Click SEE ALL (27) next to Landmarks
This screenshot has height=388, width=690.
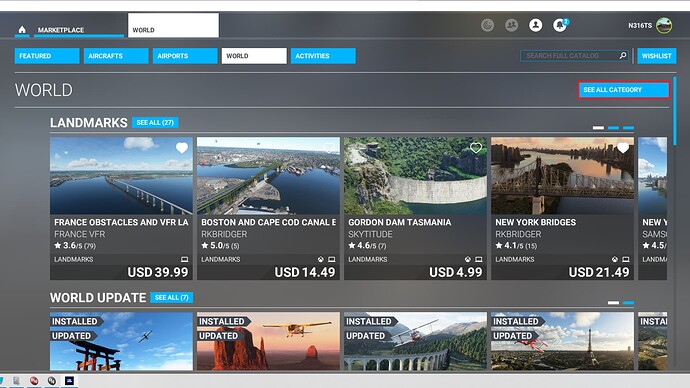155,122
